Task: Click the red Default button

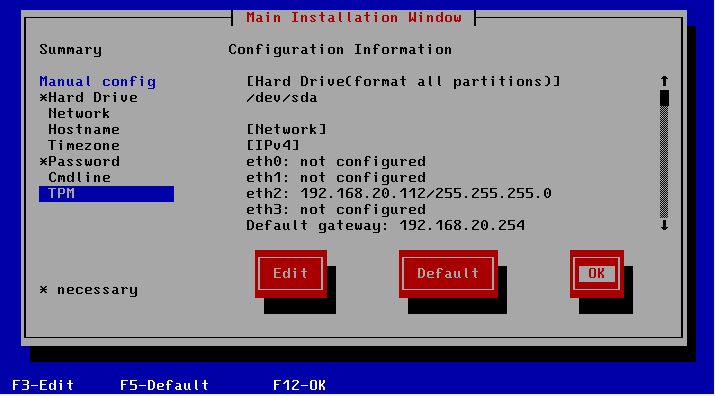Action: (448, 273)
